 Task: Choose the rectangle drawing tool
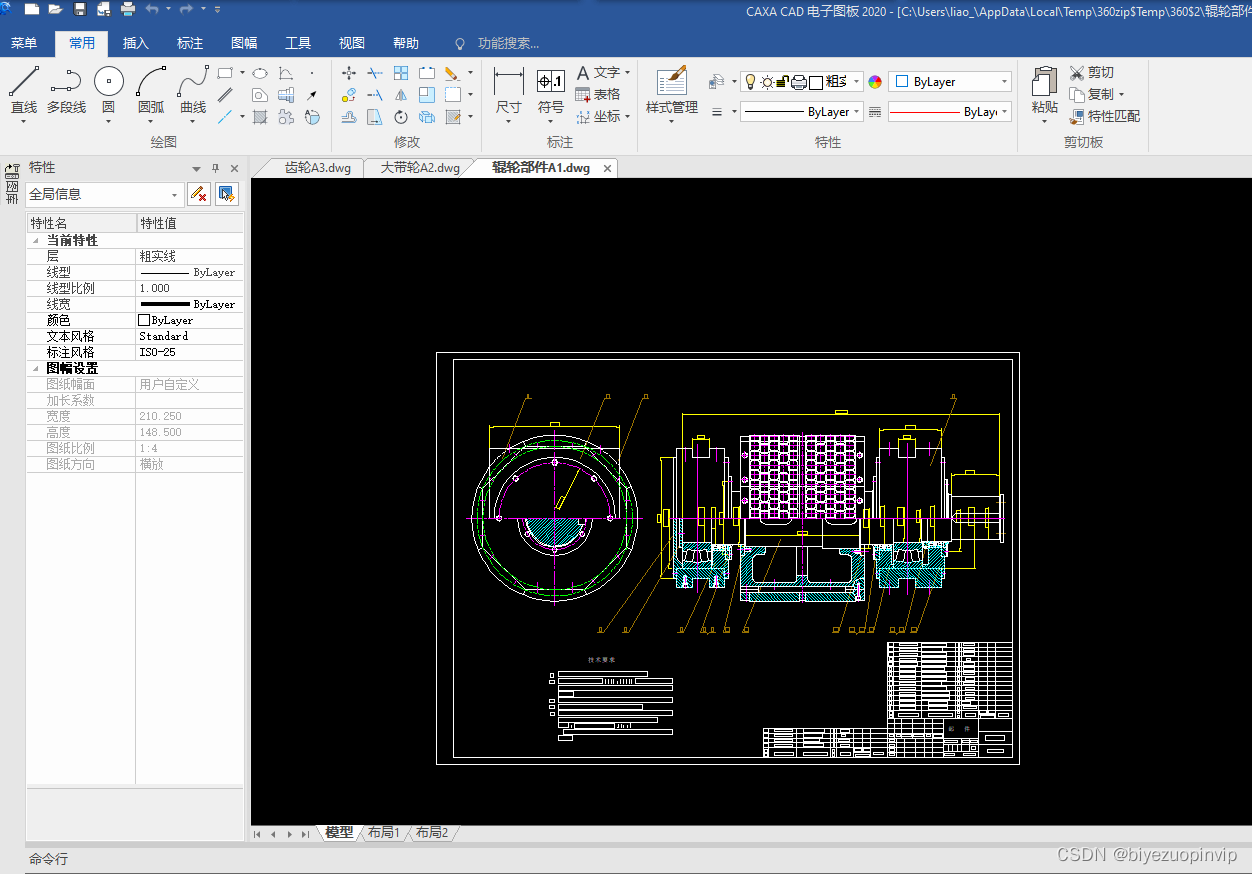pyautogui.click(x=225, y=73)
